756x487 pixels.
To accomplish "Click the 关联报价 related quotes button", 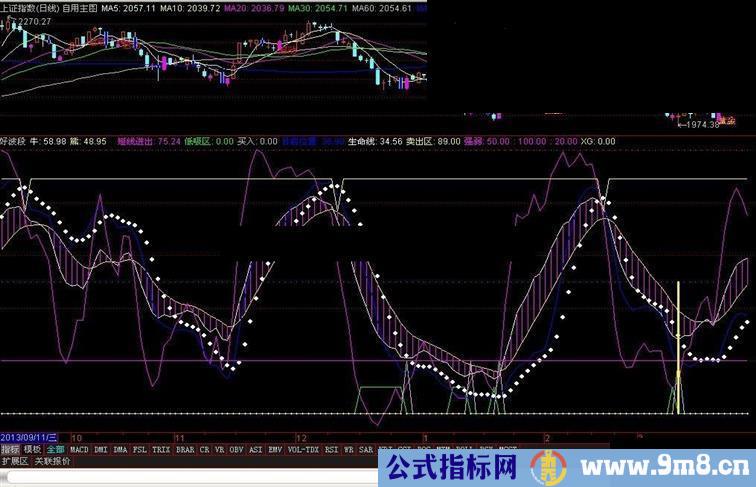I will click(52, 462).
